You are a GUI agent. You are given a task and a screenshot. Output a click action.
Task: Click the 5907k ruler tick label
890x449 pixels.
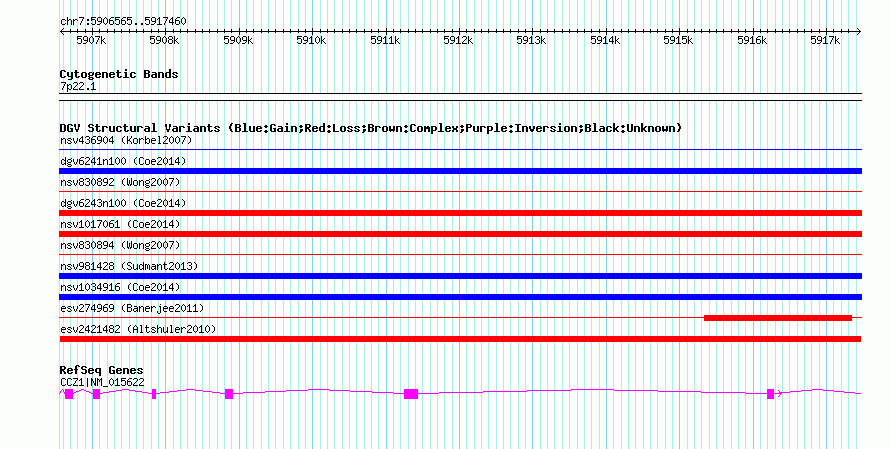91,40
